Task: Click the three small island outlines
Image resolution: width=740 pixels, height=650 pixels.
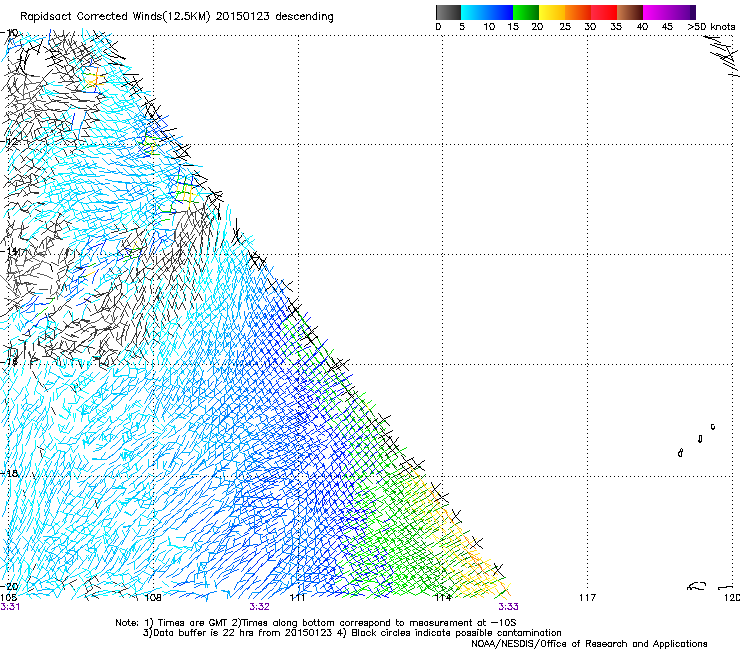Action: pyautogui.click(x=697, y=440)
